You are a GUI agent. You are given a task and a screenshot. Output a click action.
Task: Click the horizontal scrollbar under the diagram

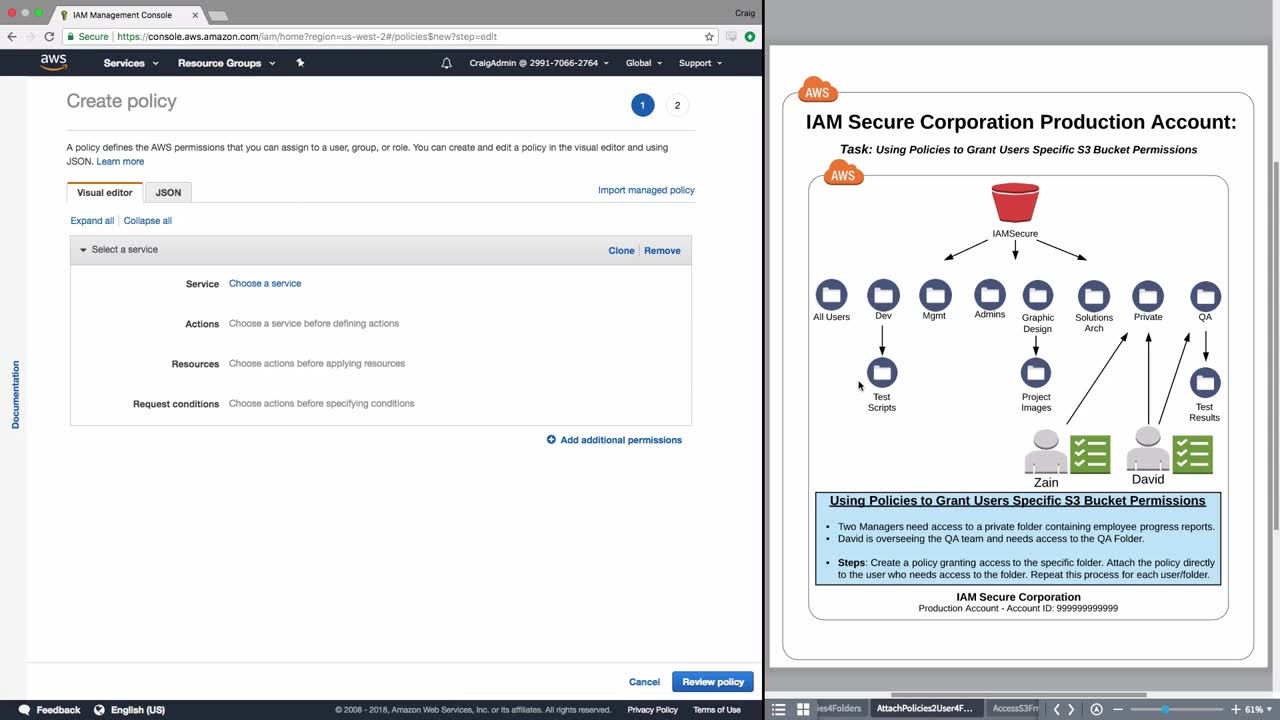[1018, 694]
